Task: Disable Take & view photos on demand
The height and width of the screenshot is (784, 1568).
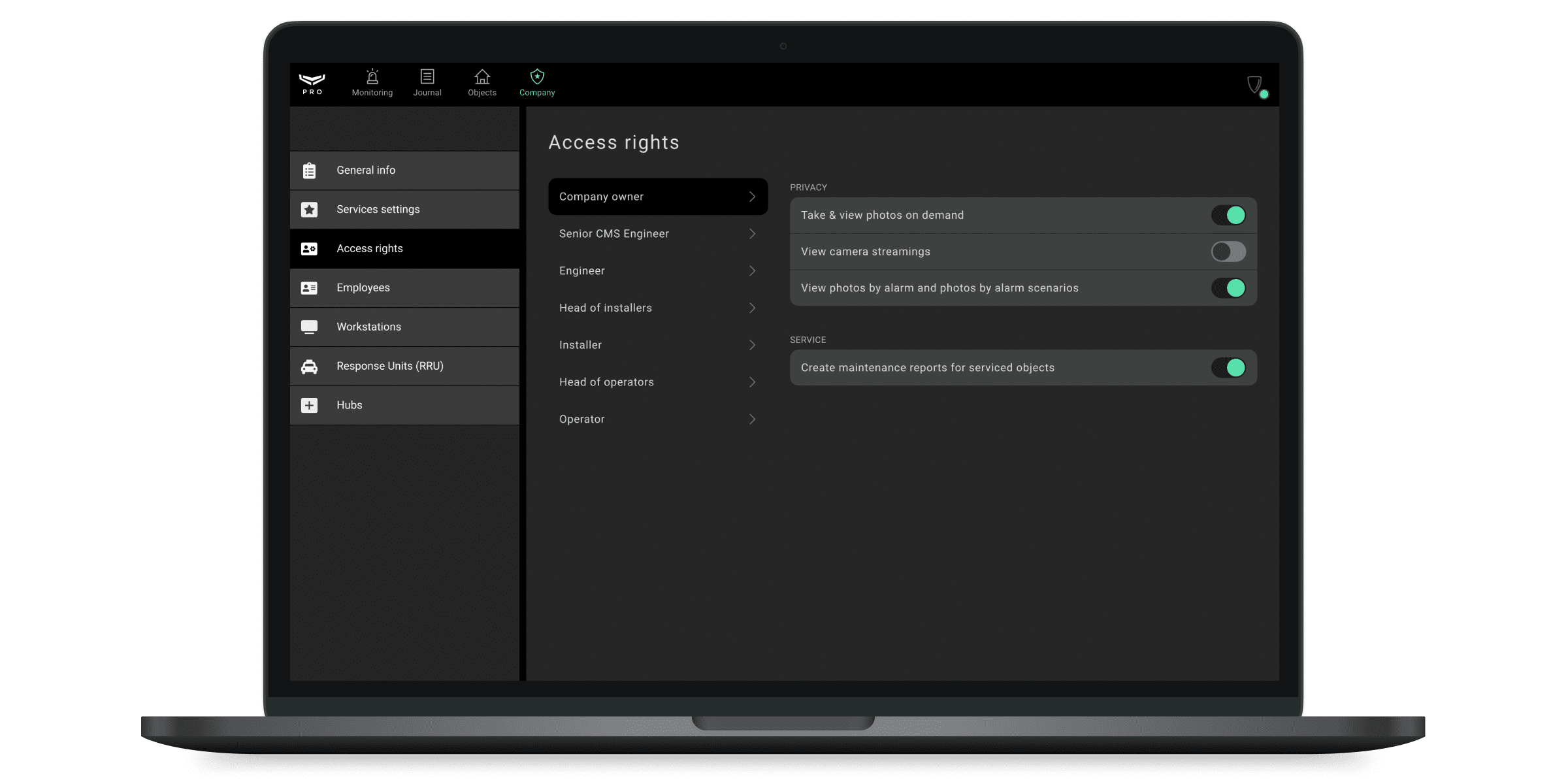Action: pos(1228,215)
